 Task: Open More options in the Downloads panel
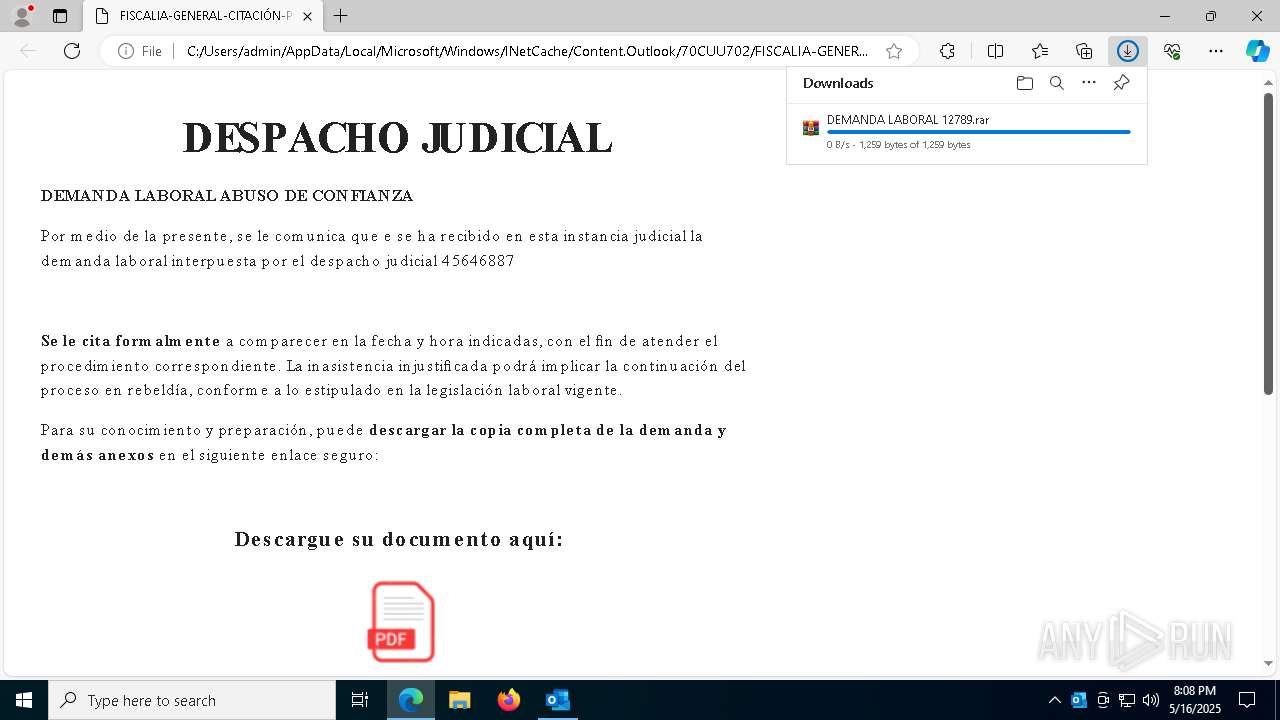(1089, 83)
